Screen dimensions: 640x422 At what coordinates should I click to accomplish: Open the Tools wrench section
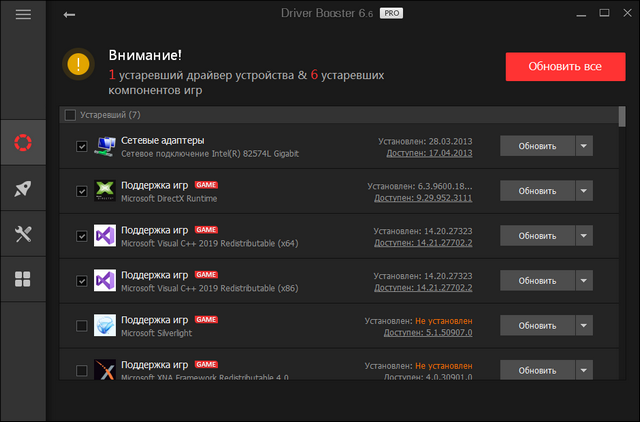(23, 234)
